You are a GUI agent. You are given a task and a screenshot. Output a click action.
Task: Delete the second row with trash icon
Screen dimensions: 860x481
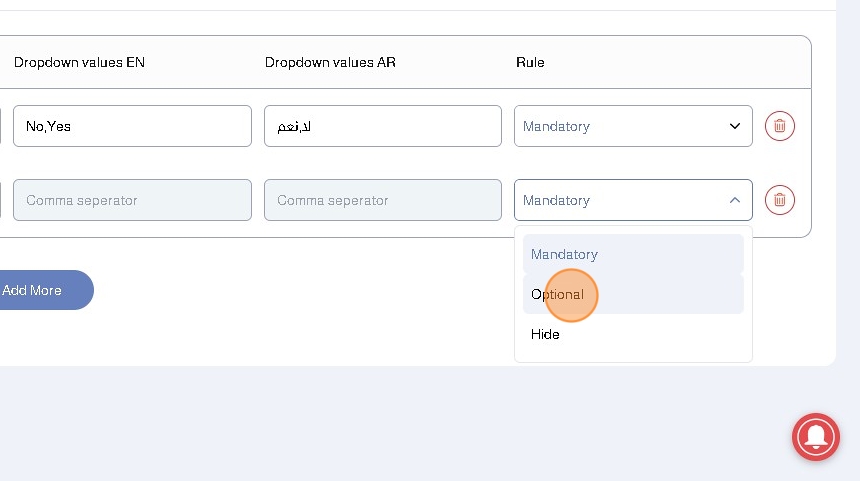tap(780, 200)
